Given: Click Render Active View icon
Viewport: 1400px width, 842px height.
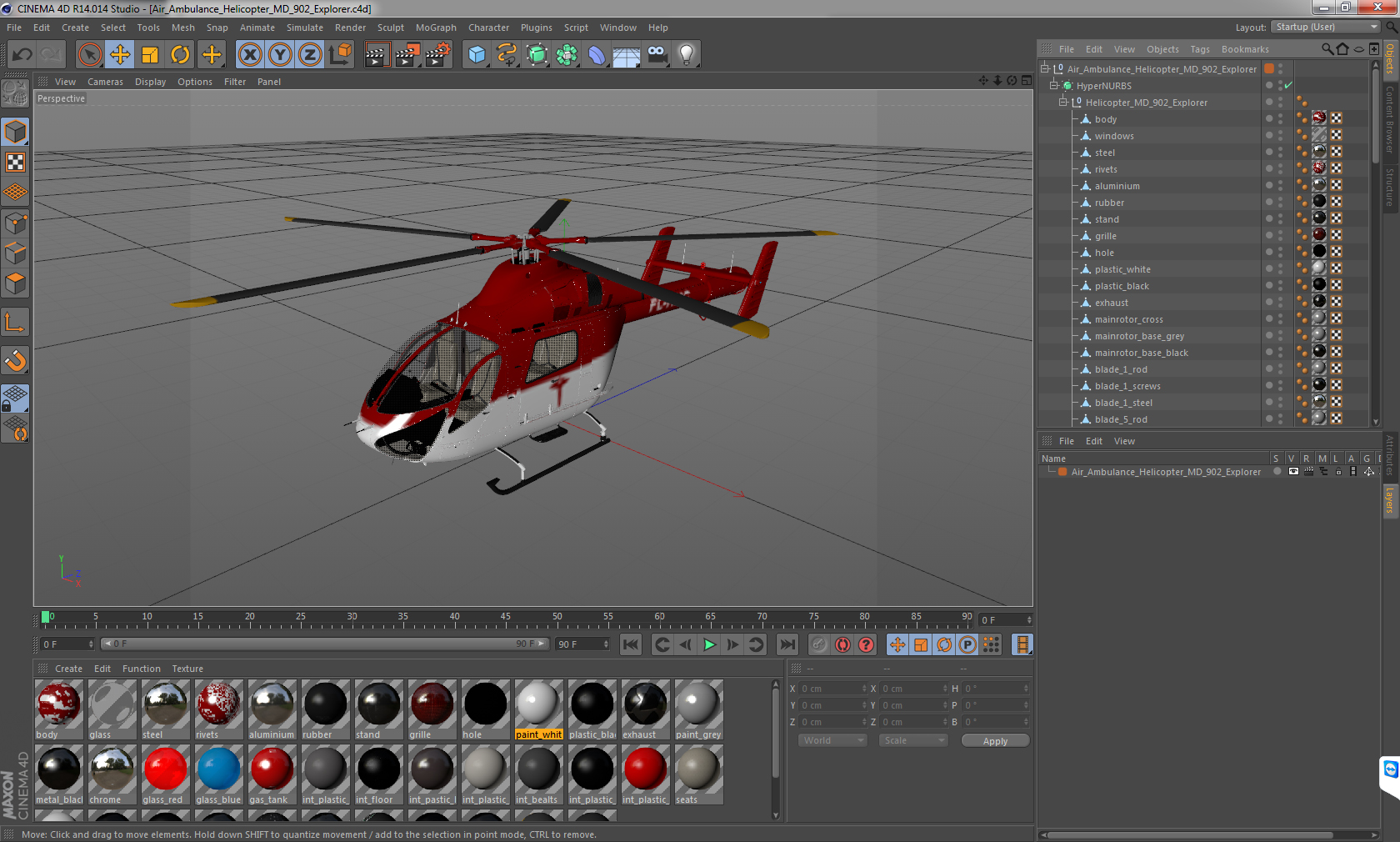Looking at the screenshot, I should 377,55.
